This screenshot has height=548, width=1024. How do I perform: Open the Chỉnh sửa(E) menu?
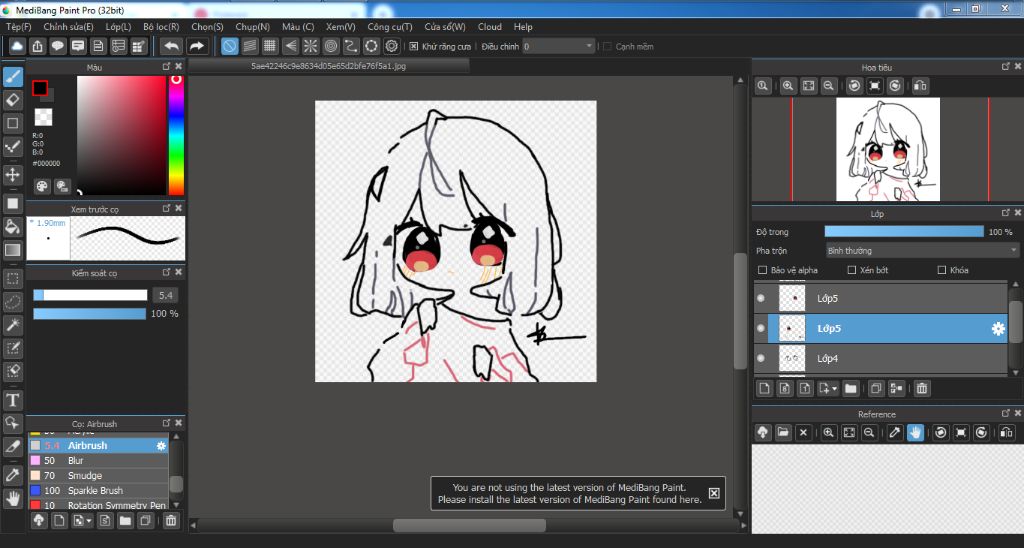[69, 27]
